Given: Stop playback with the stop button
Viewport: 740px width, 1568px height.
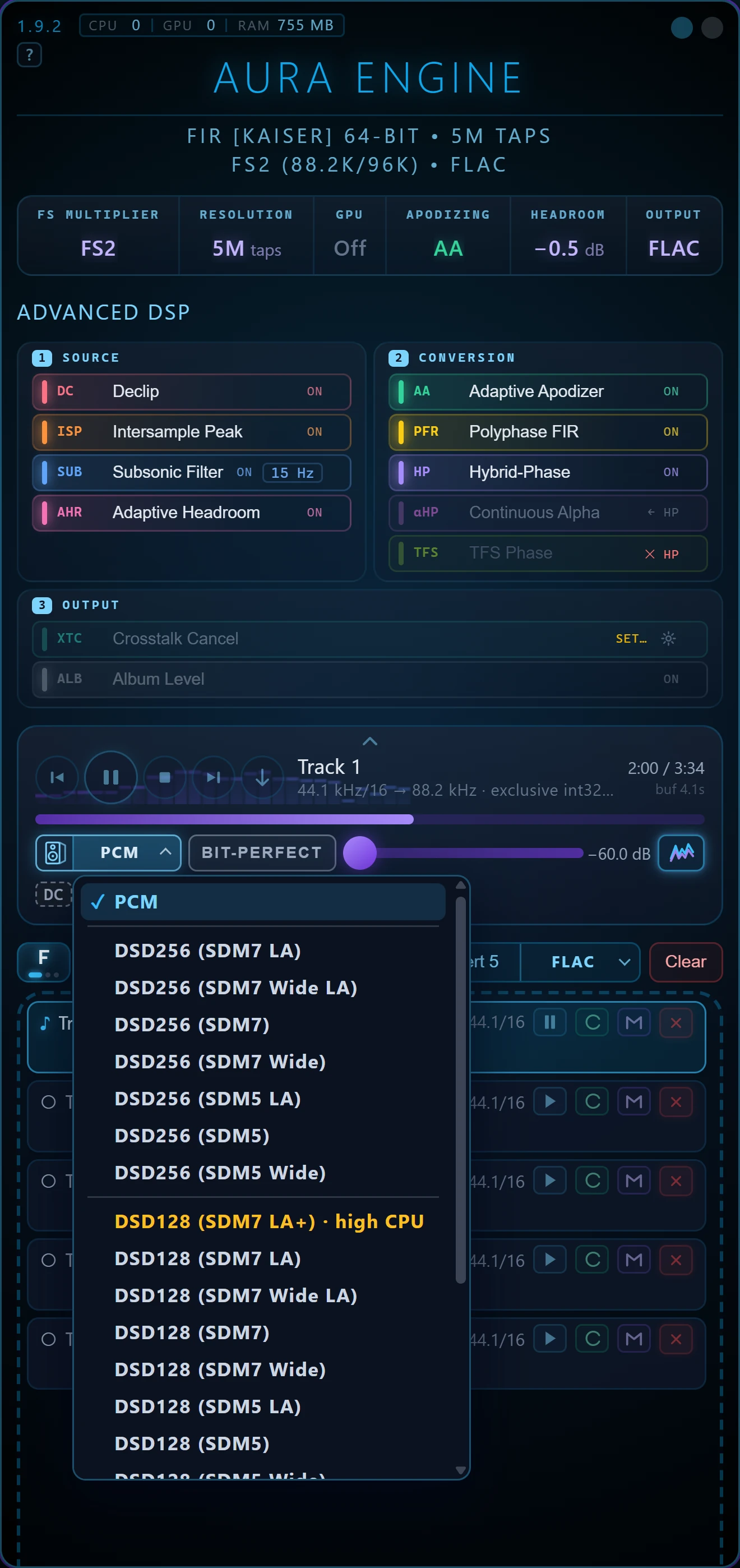Looking at the screenshot, I should (164, 777).
